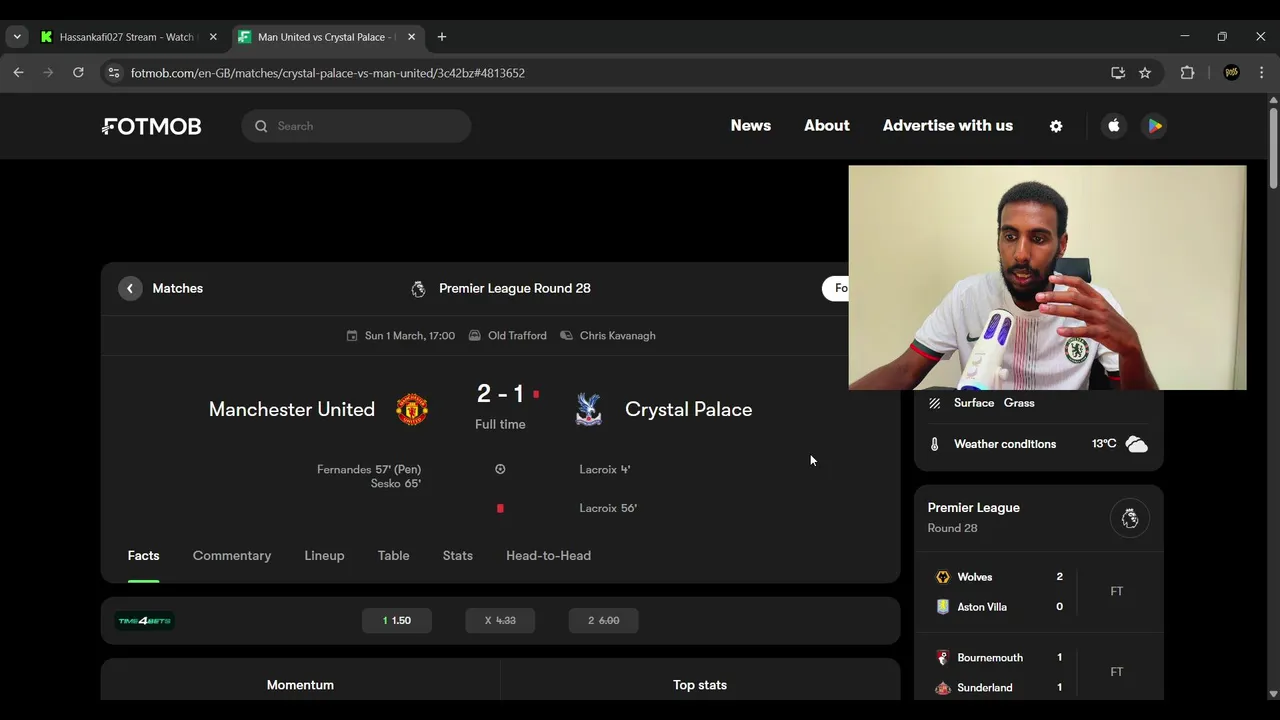The image size is (1280, 720).
Task: Bookmark this page with star icon
Action: click(x=1145, y=73)
